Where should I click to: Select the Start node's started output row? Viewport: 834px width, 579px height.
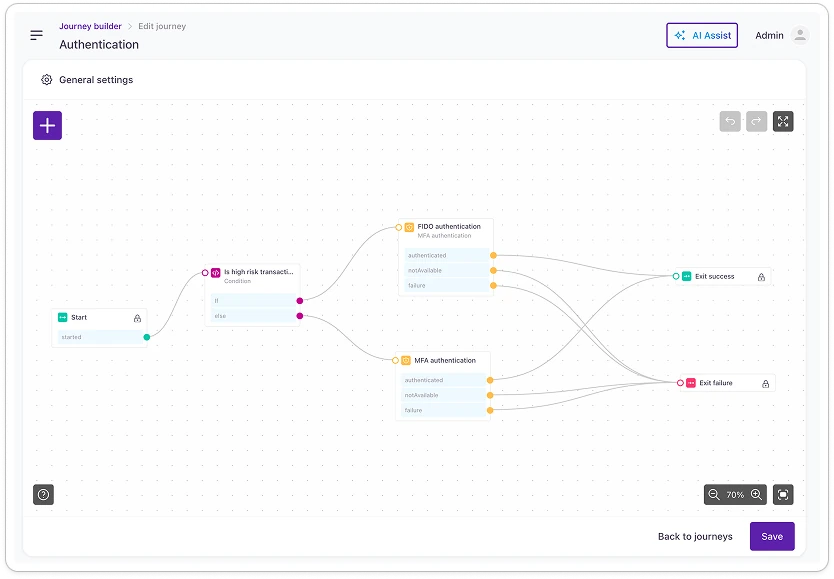click(100, 337)
